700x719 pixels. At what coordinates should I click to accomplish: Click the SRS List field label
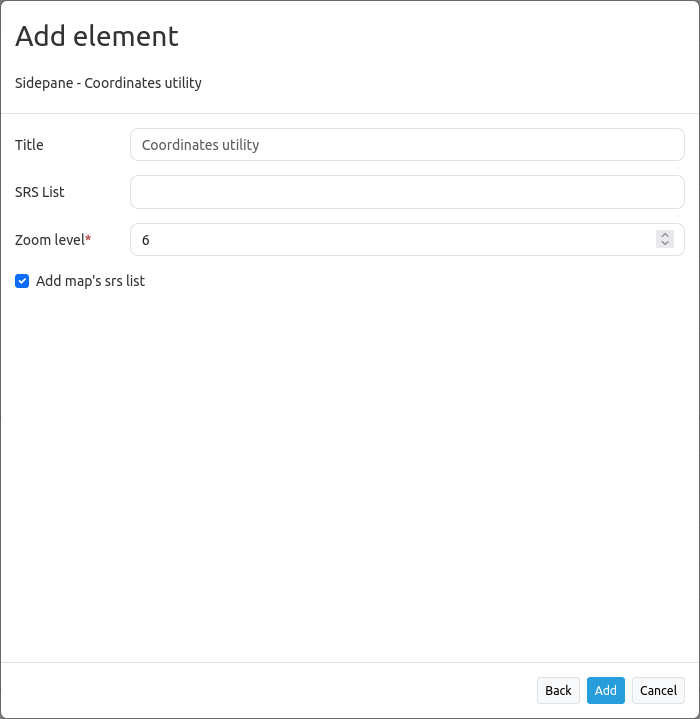click(x=40, y=191)
